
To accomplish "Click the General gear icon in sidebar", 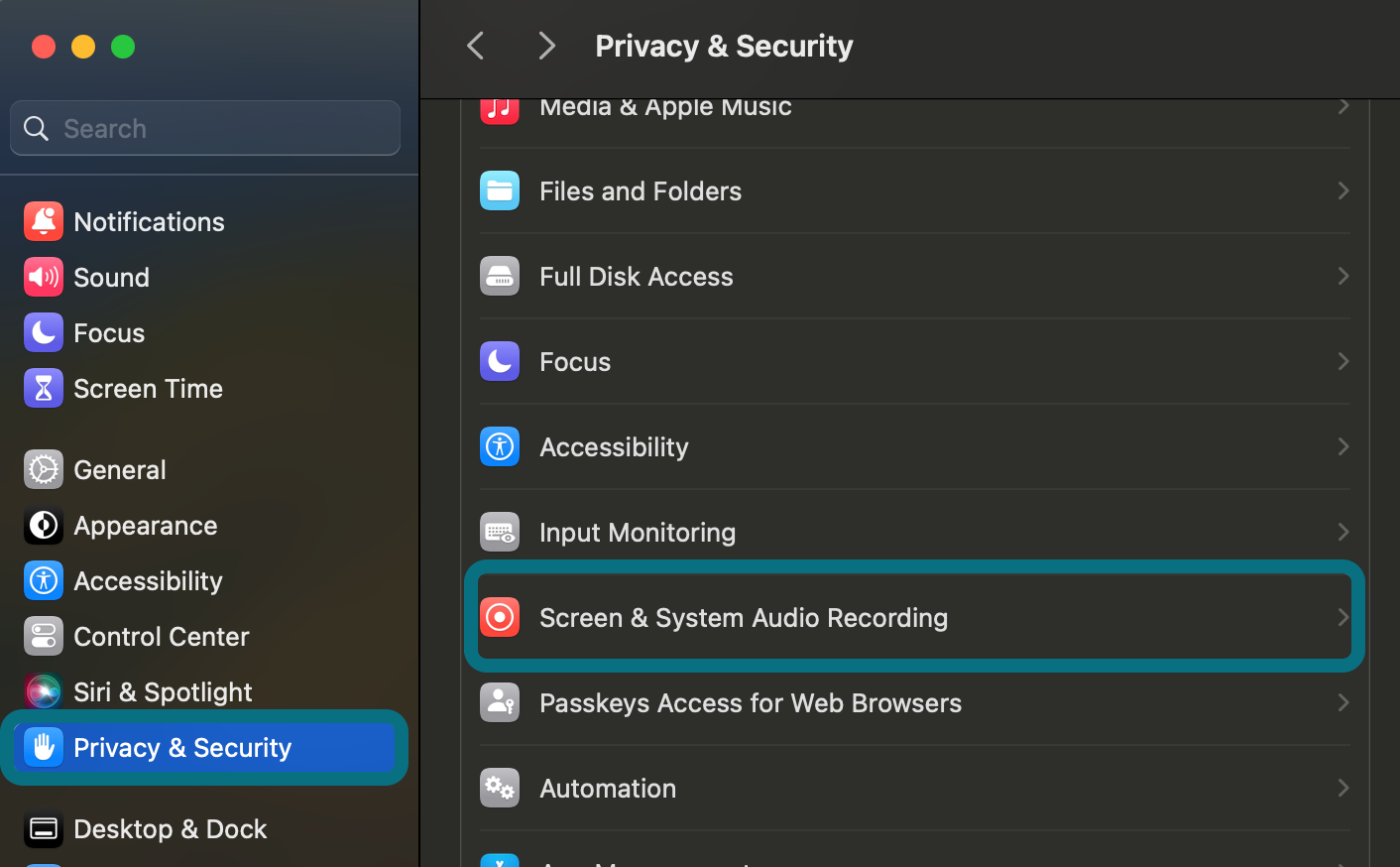I will [x=44, y=469].
